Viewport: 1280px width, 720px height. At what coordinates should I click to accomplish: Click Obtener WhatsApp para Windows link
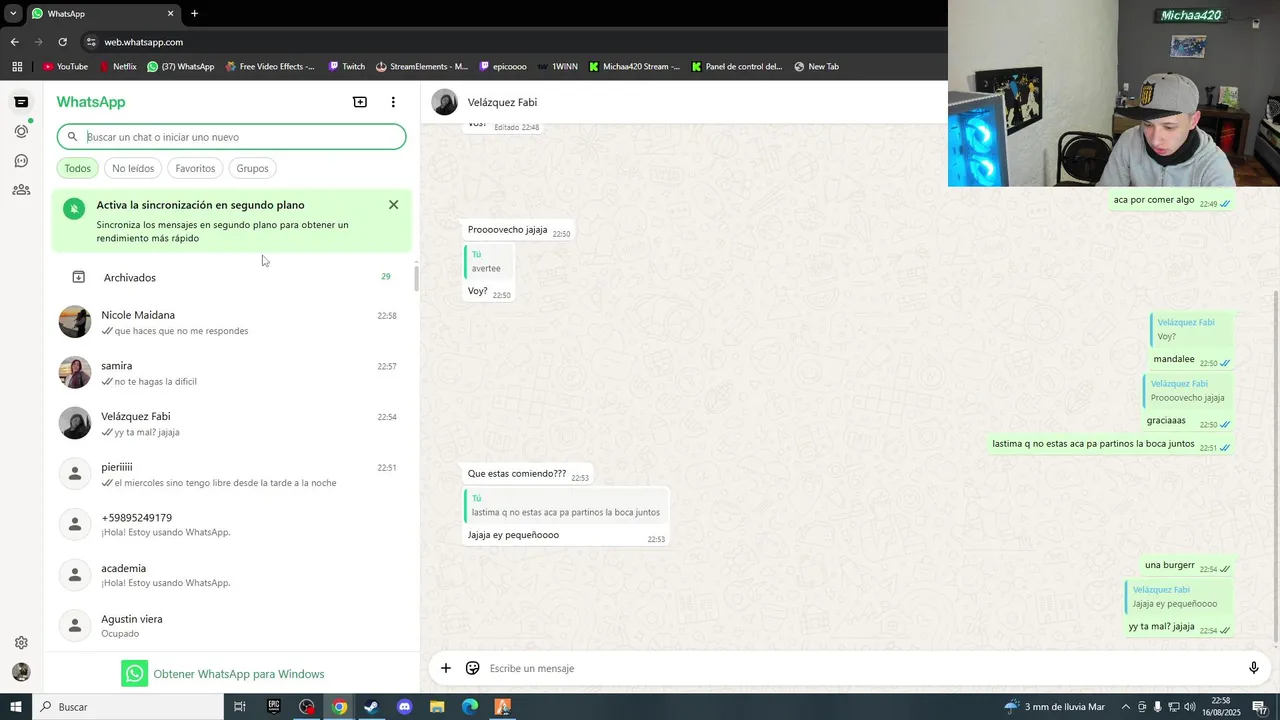coord(223,674)
